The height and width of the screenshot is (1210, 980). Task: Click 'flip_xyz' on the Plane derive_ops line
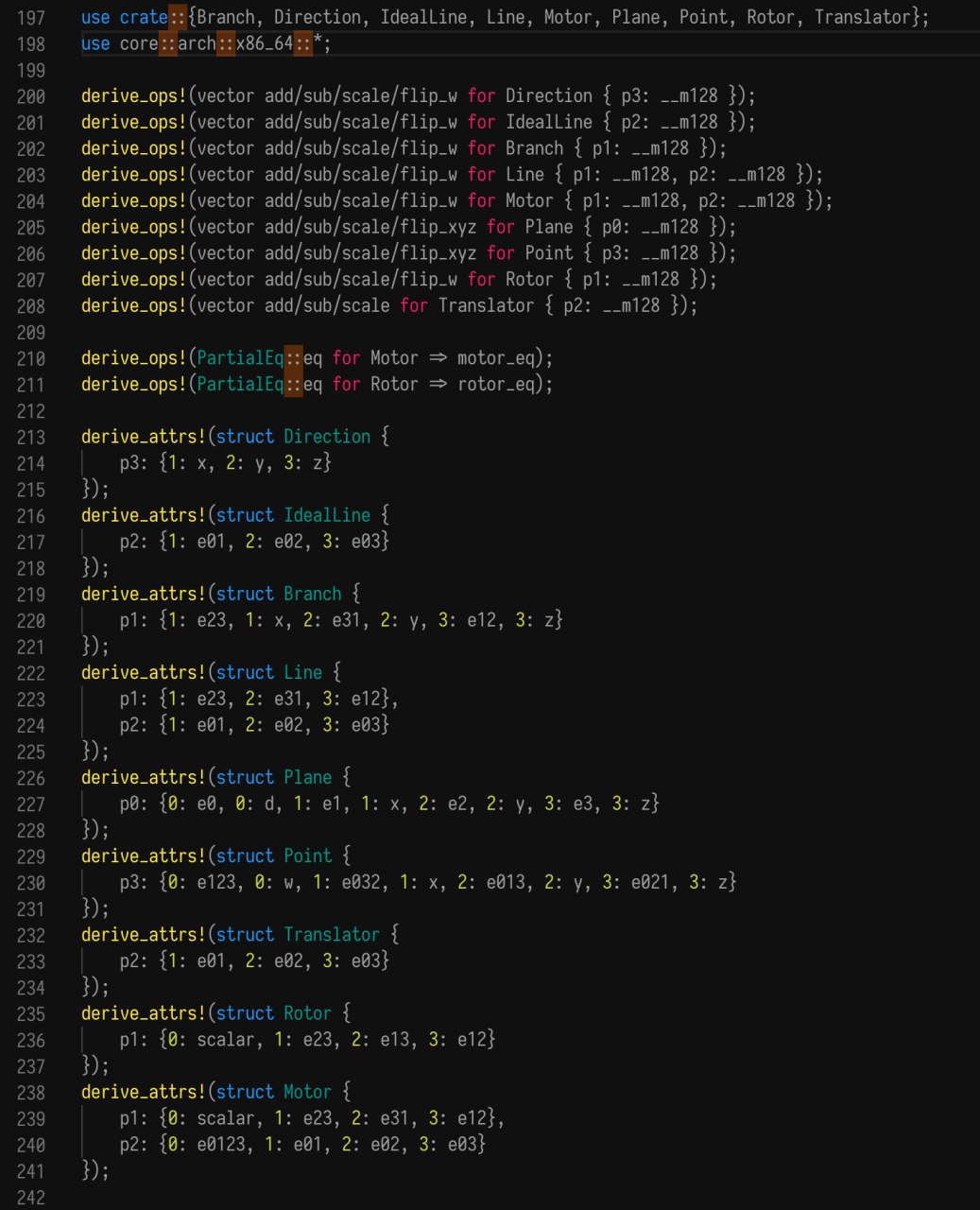coord(438,227)
